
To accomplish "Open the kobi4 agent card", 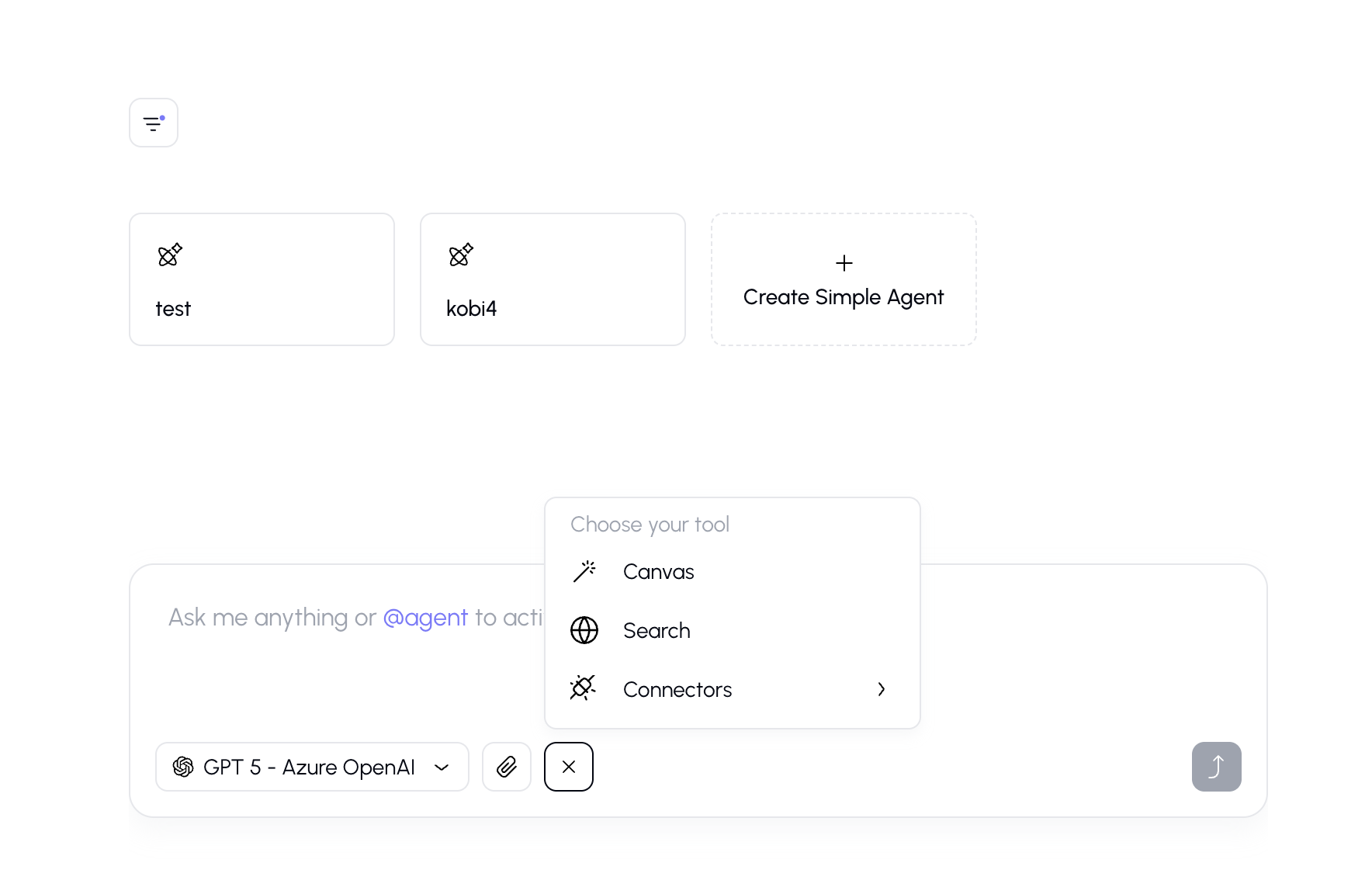I will [x=553, y=279].
